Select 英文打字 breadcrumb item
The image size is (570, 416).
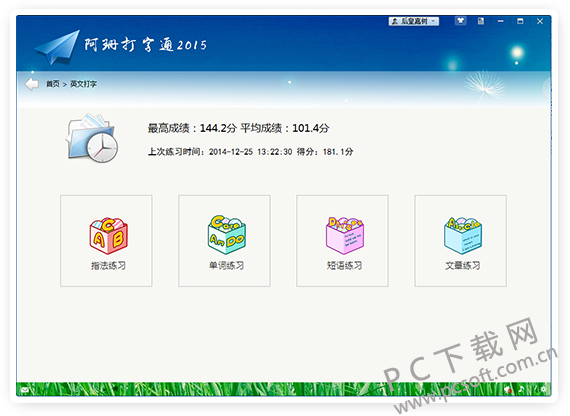point(83,84)
